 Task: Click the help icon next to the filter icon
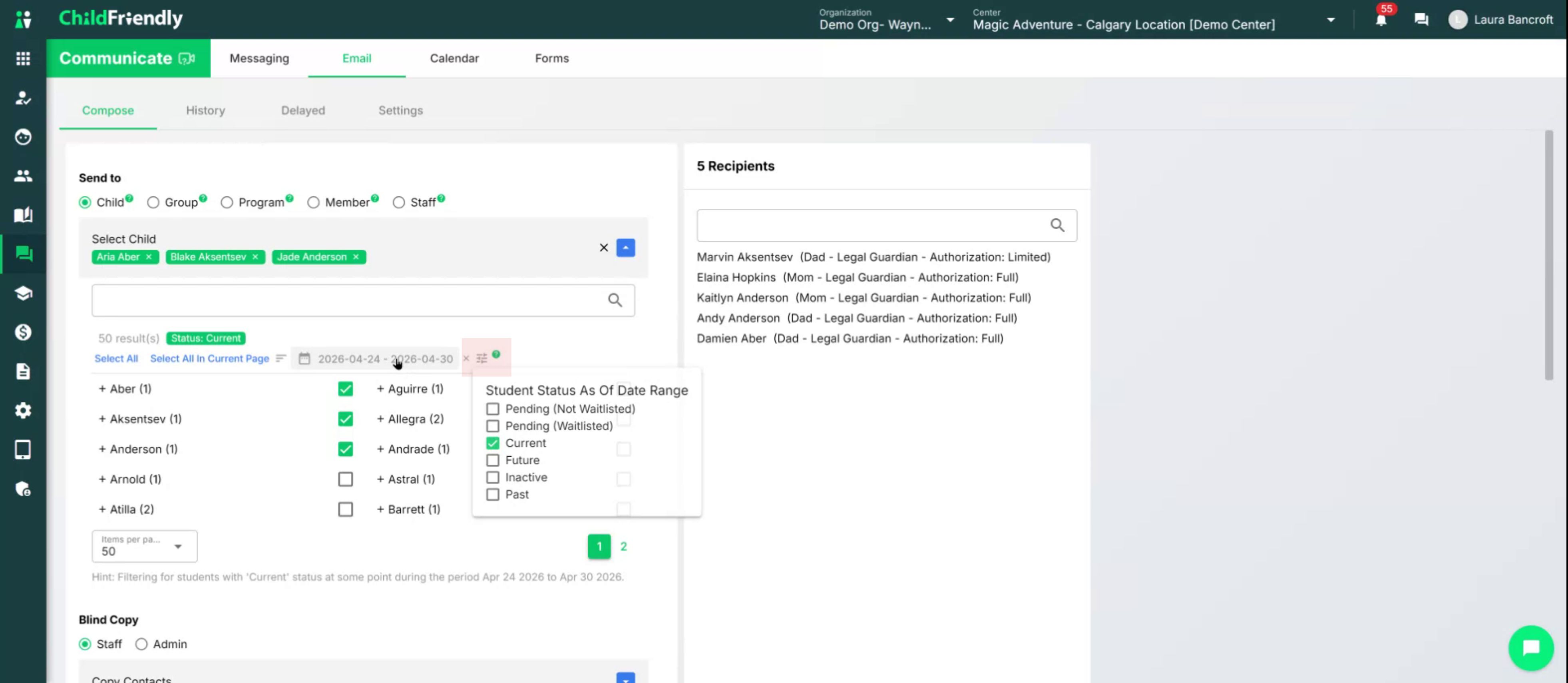point(496,354)
